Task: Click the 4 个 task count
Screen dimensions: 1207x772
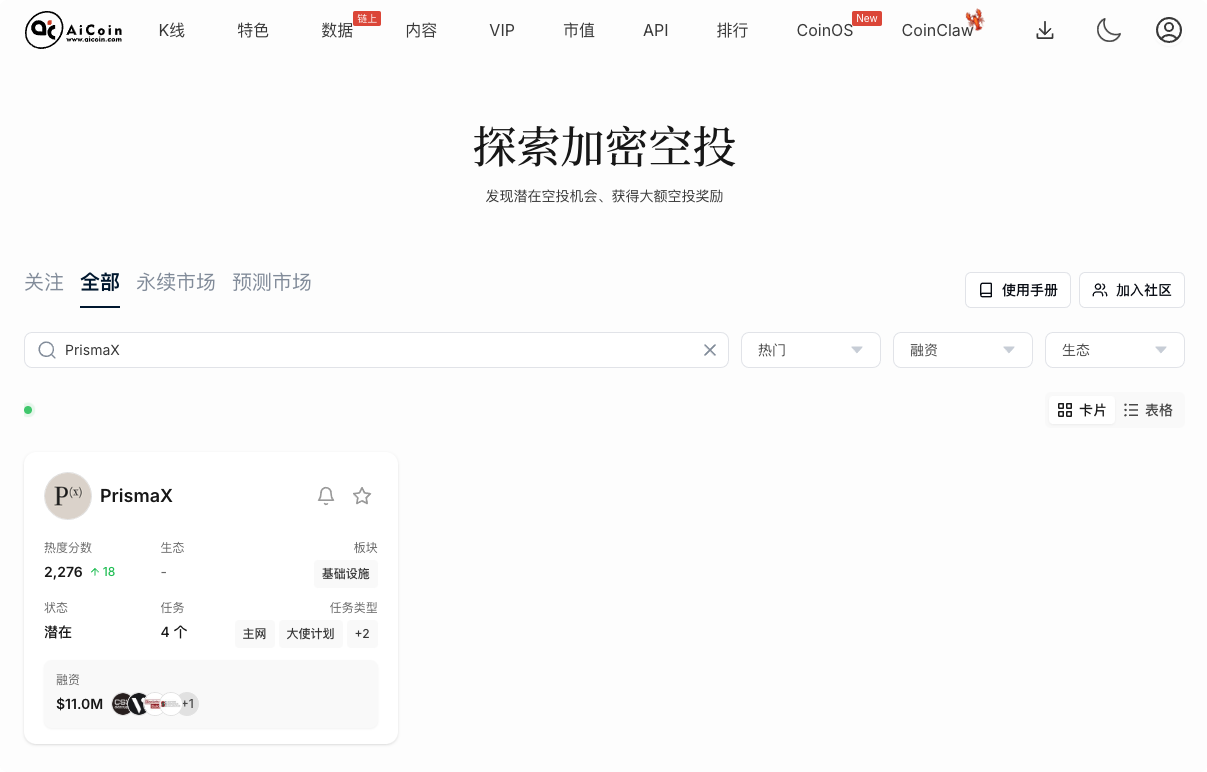Action: point(174,632)
